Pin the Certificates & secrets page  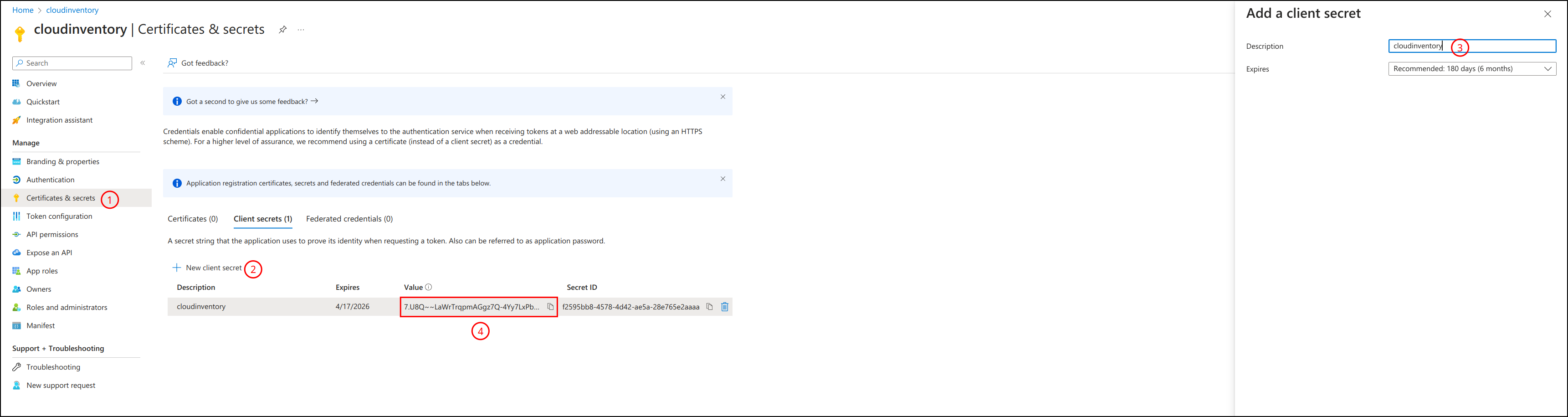[282, 30]
